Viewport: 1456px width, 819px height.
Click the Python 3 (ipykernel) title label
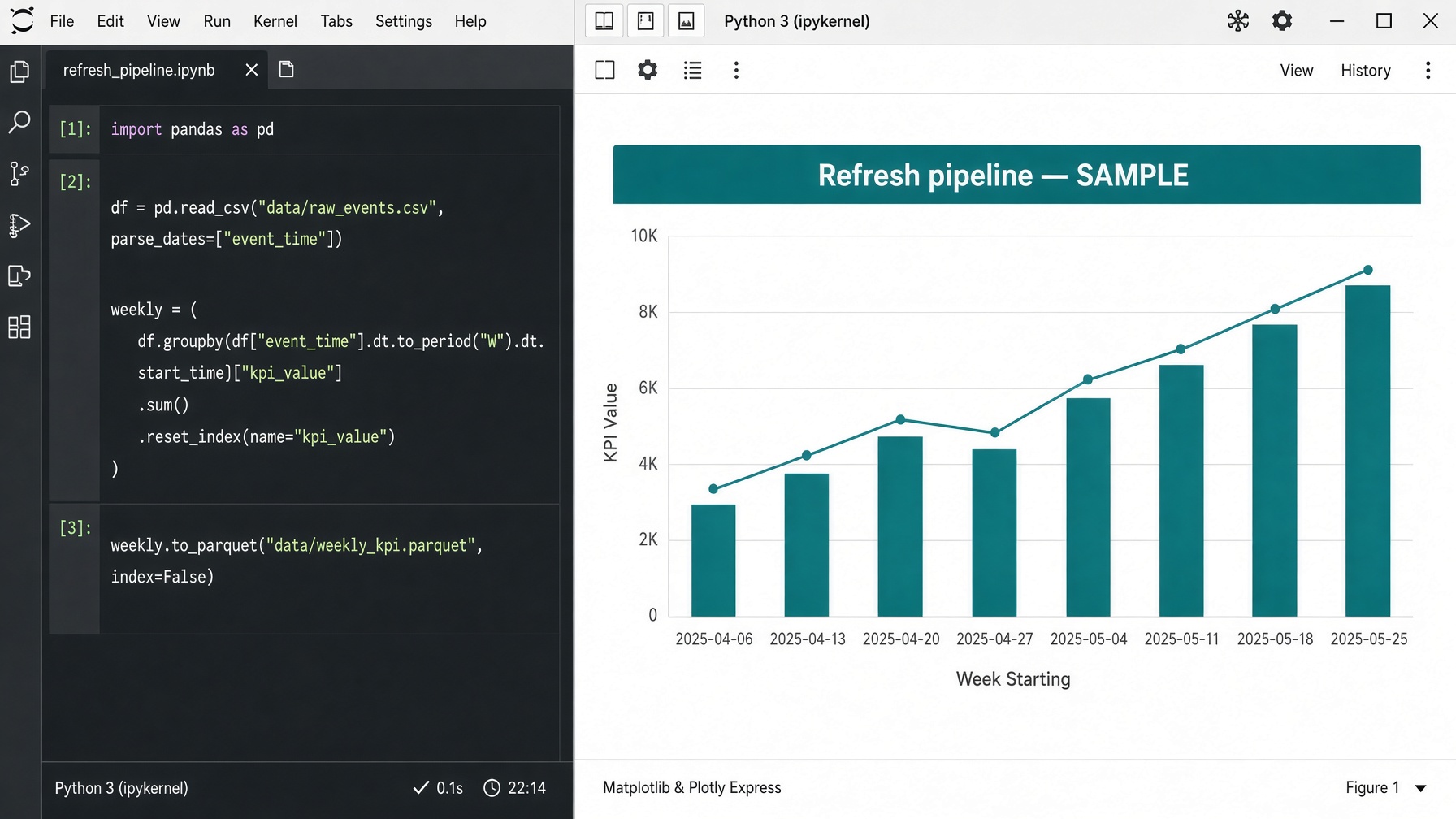click(796, 21)
